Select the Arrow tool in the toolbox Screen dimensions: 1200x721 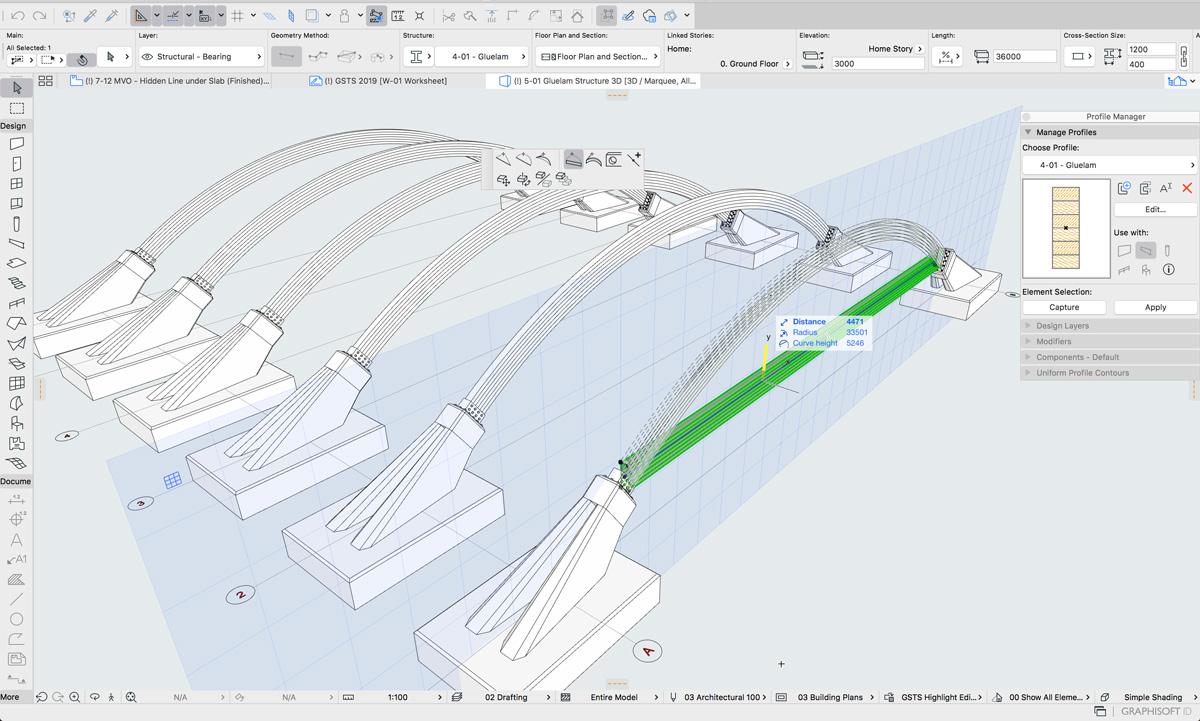click(x=17, y=88)
